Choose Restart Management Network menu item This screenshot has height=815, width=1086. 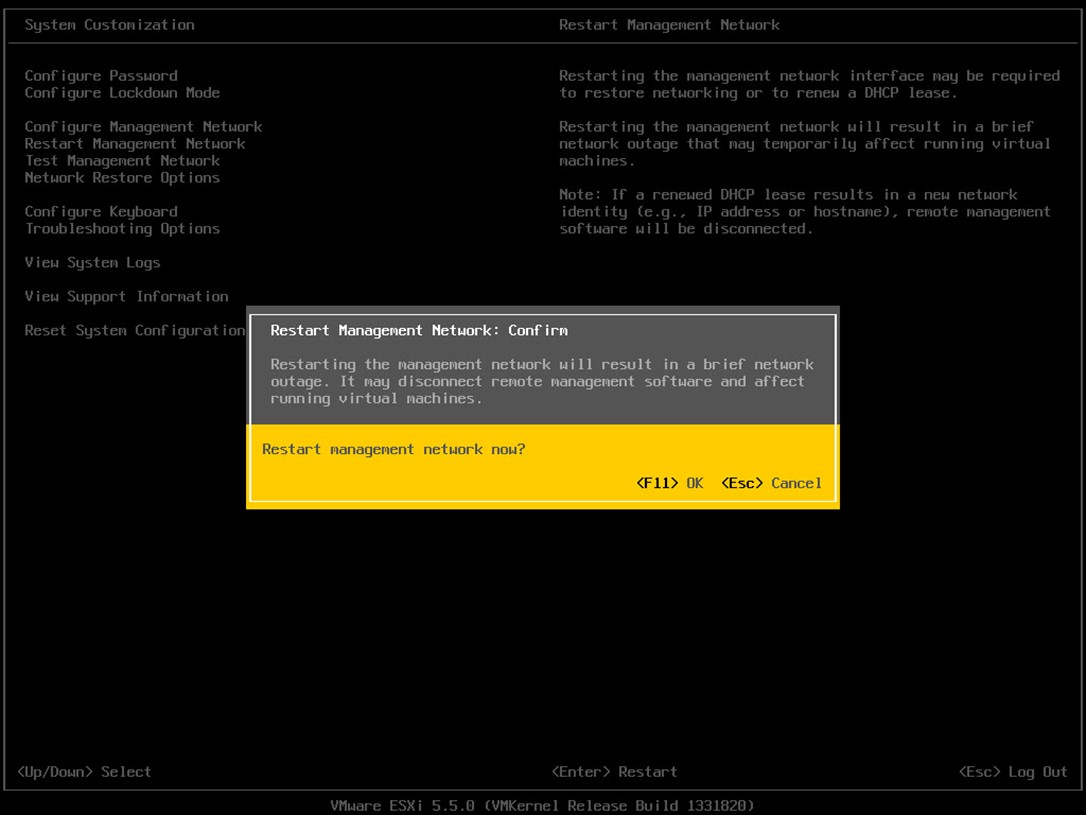click(x=135, y=143)
